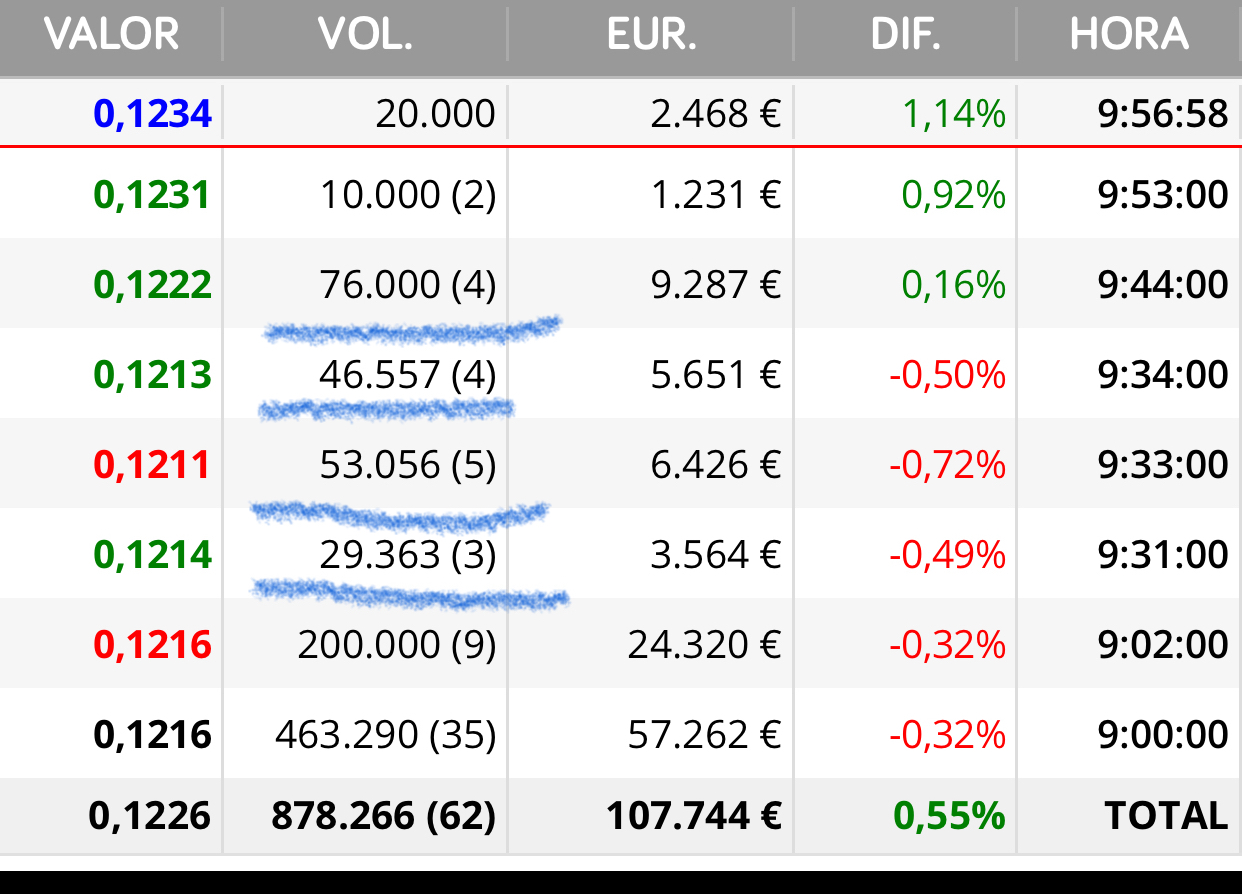
Task: Click the VOL. column header
Action: coord(365,36)
